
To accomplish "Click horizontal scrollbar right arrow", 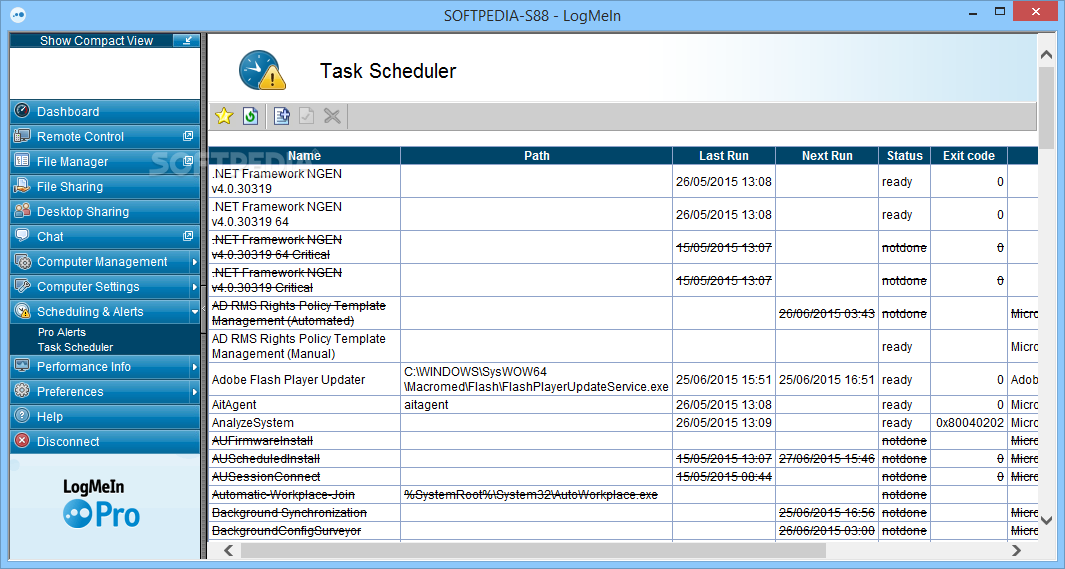I will point(1016,550).
